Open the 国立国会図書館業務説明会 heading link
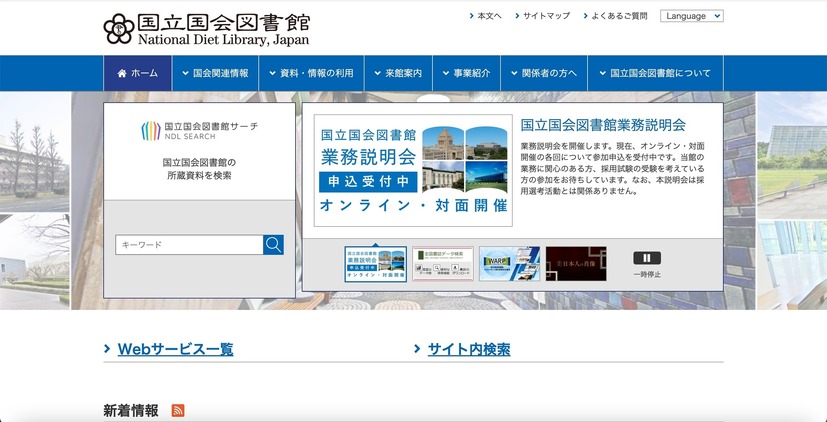 click(x=603, y=125)
